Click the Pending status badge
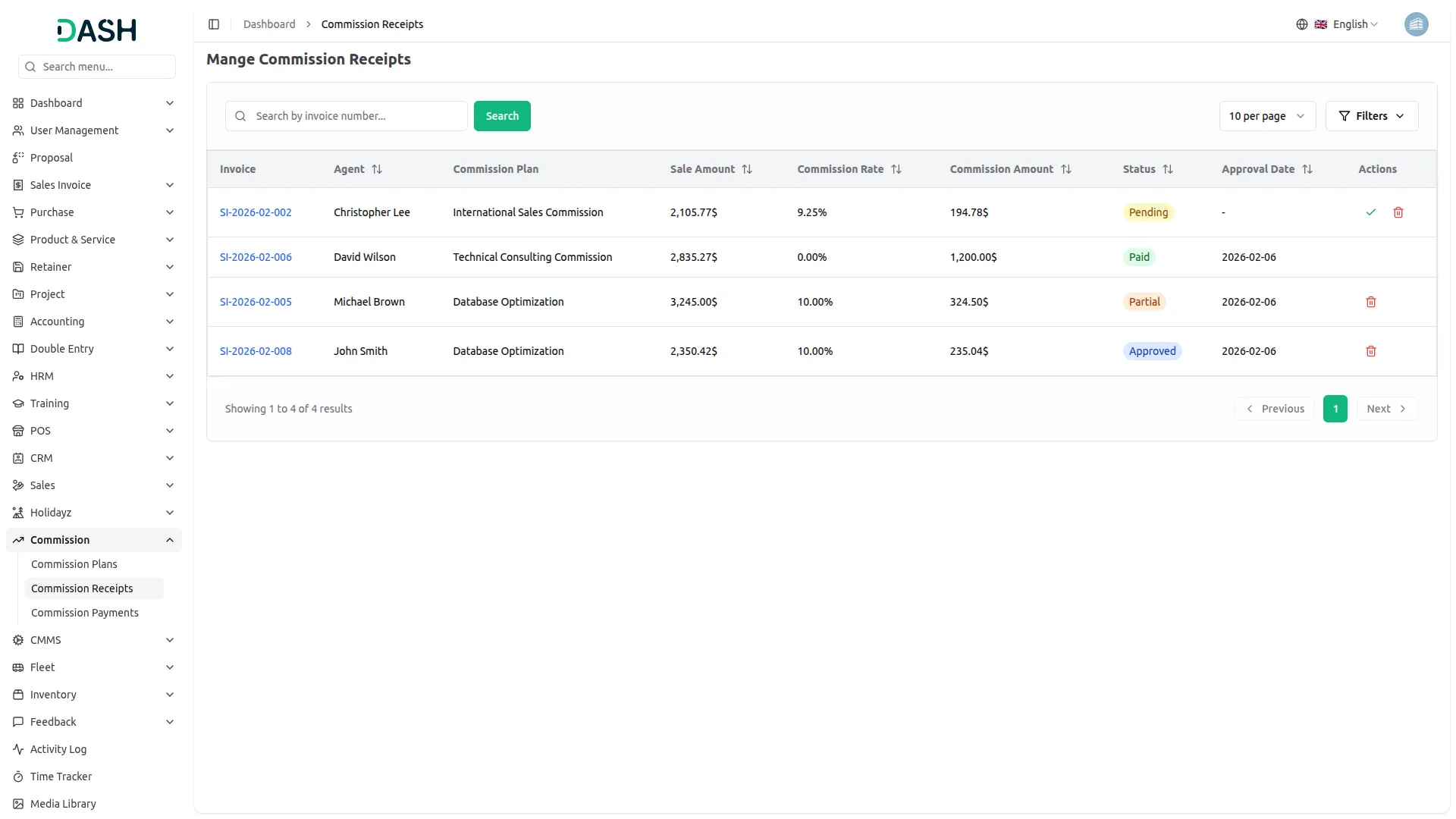Screen dimensions: 1456x819 1148,212
